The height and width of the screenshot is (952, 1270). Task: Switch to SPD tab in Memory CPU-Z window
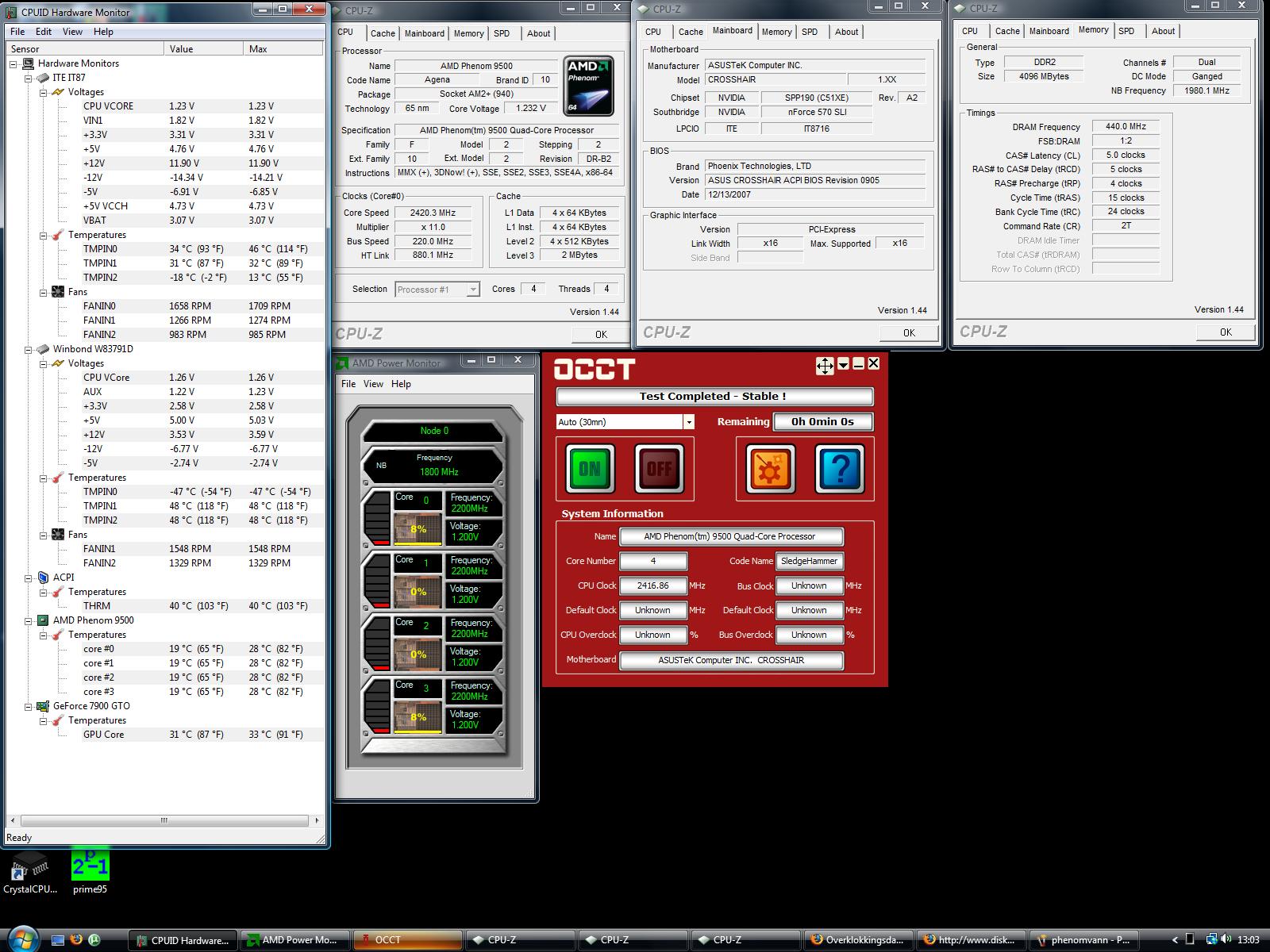click(1126, 31)
